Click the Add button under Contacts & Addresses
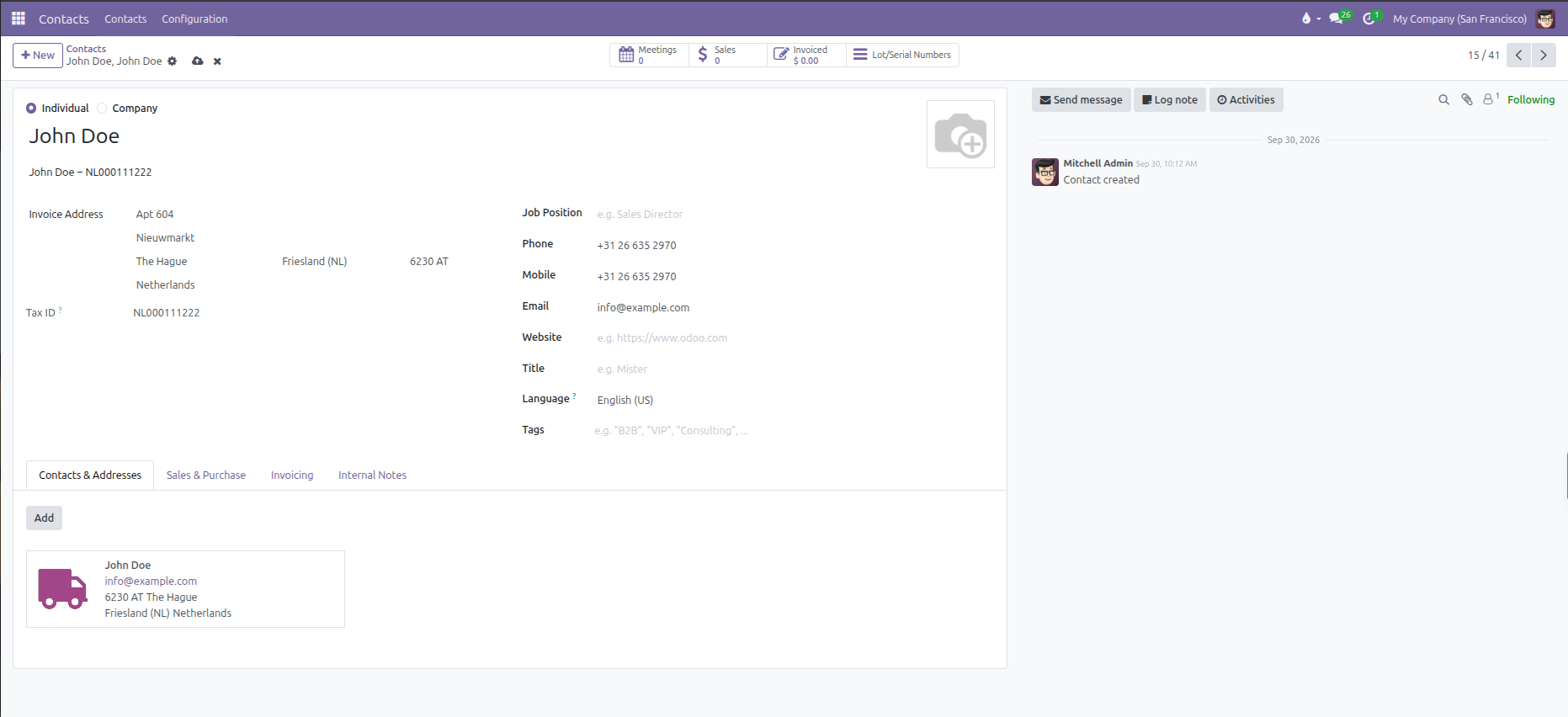The image size is (1568, 717). coord(44,518)
